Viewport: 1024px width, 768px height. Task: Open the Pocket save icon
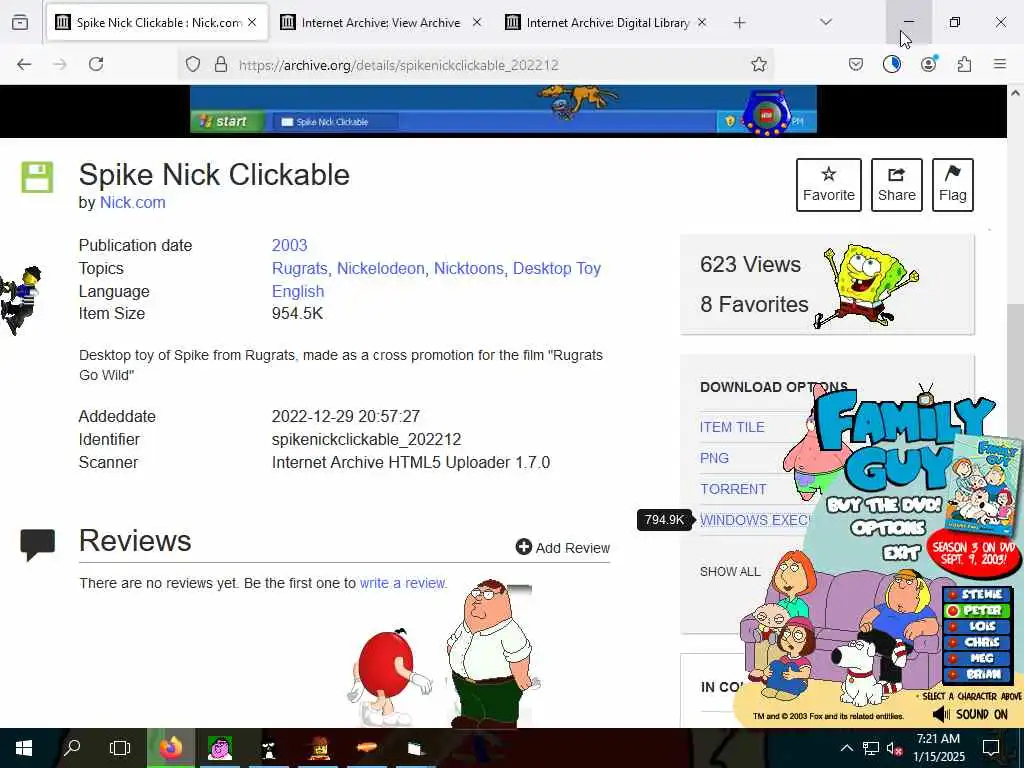856,64
